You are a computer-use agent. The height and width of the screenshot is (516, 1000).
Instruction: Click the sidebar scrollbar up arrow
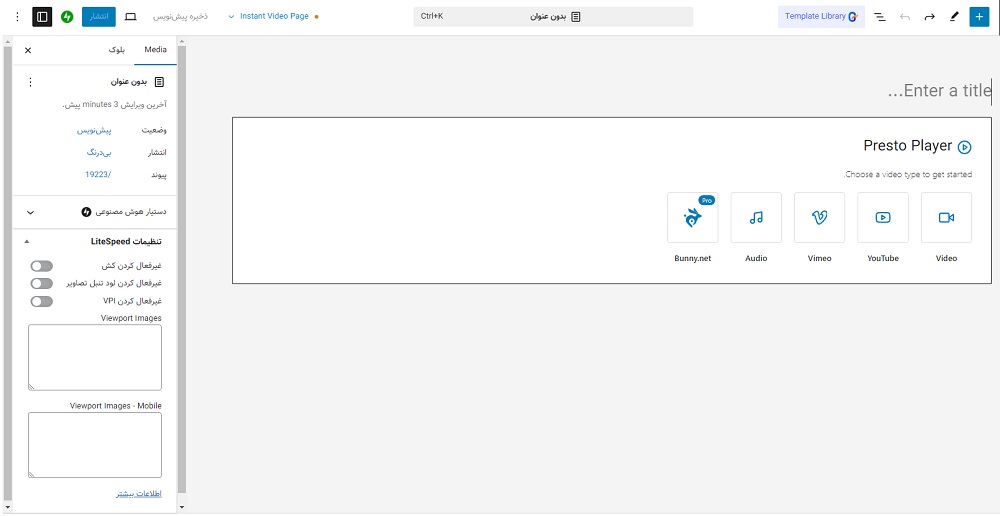(x=182, y=42)
